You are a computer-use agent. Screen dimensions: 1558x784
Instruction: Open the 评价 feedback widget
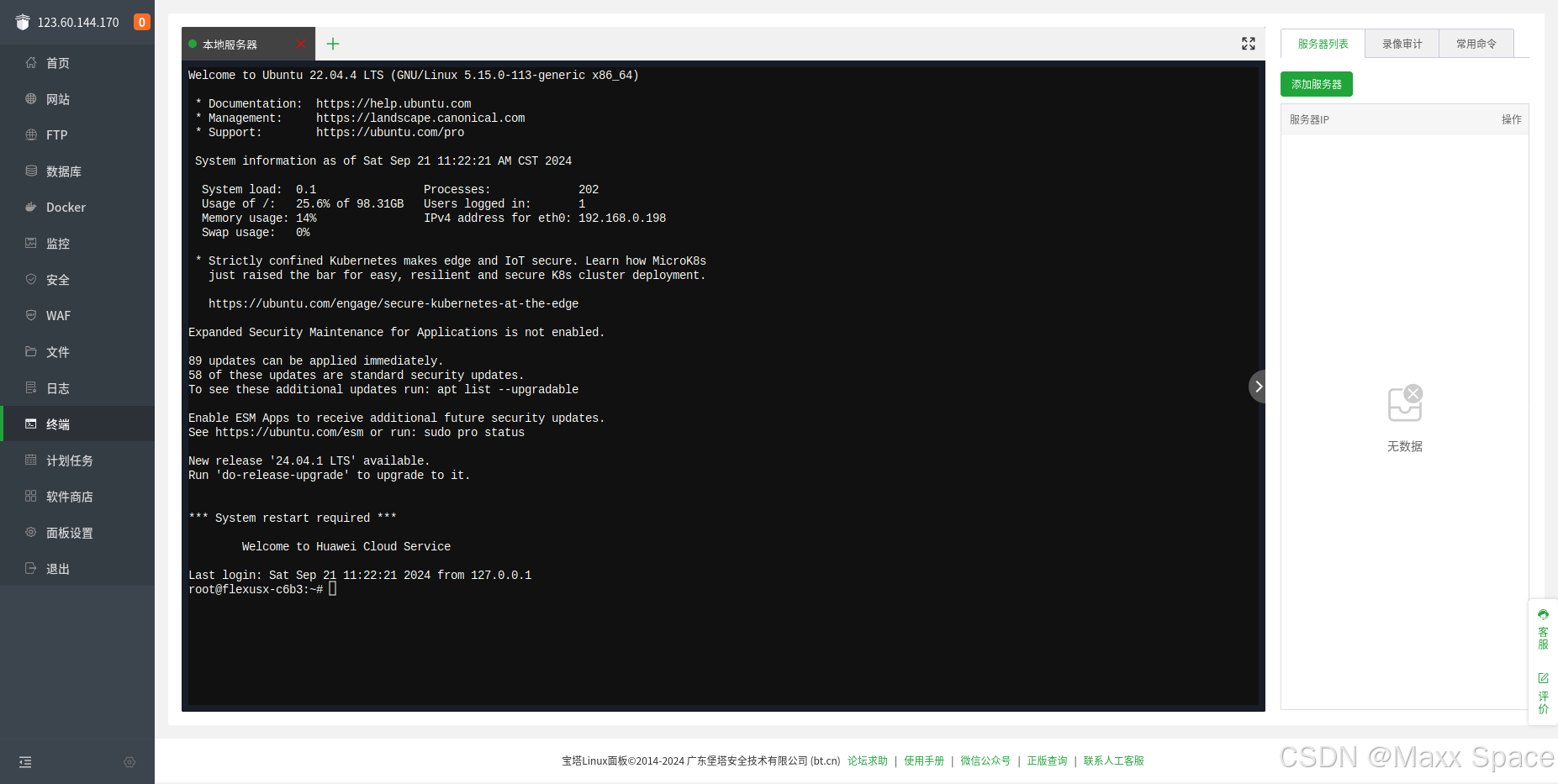[1543, 693]
